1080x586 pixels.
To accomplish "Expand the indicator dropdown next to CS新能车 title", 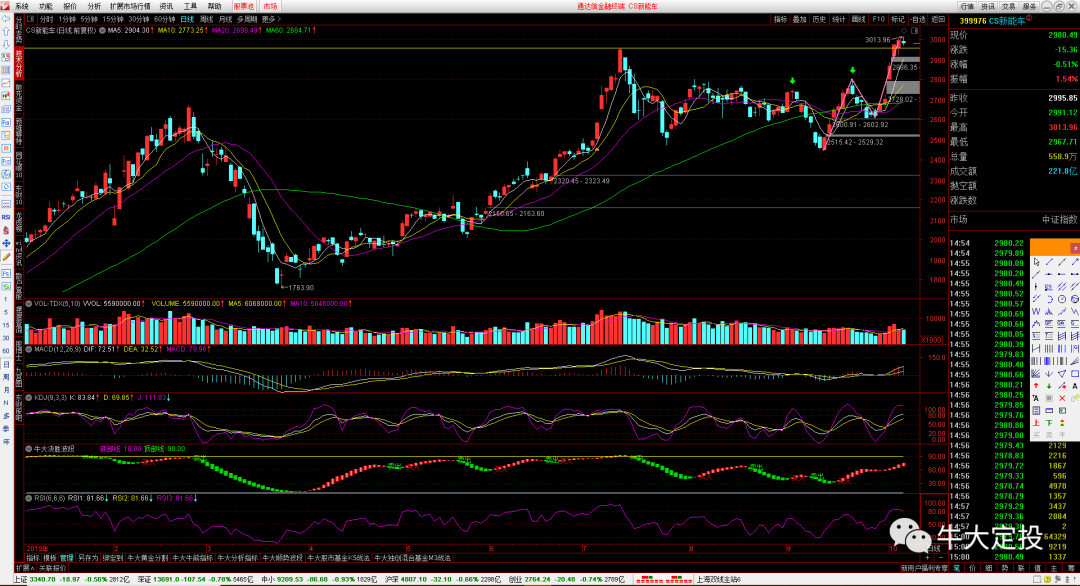I will [x=102, y=30].
